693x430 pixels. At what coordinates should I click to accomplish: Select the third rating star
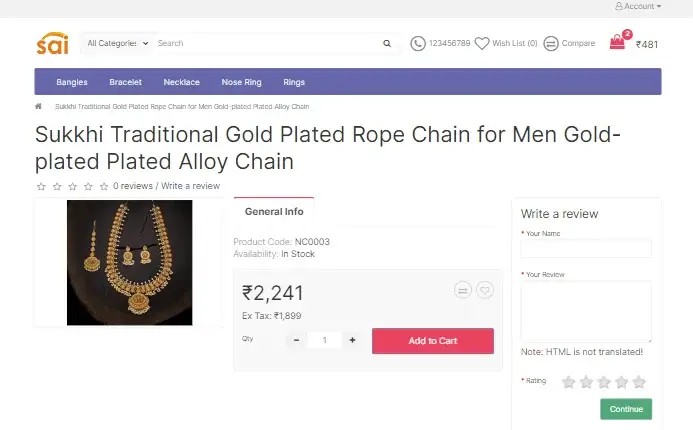tap(604, 382)
